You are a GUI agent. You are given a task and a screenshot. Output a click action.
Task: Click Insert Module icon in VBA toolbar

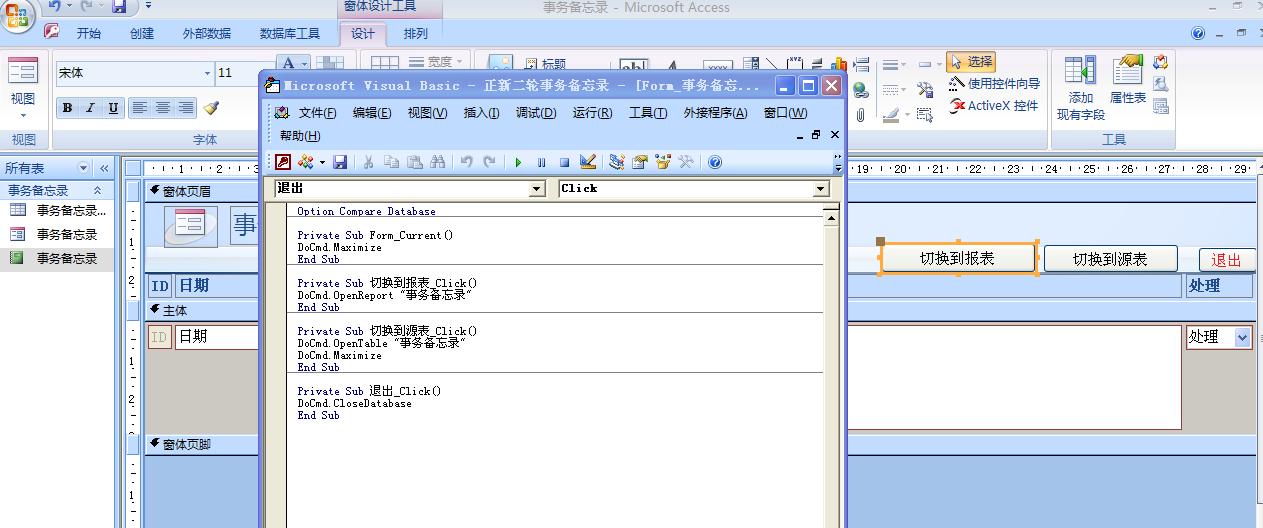click(305, 162)
